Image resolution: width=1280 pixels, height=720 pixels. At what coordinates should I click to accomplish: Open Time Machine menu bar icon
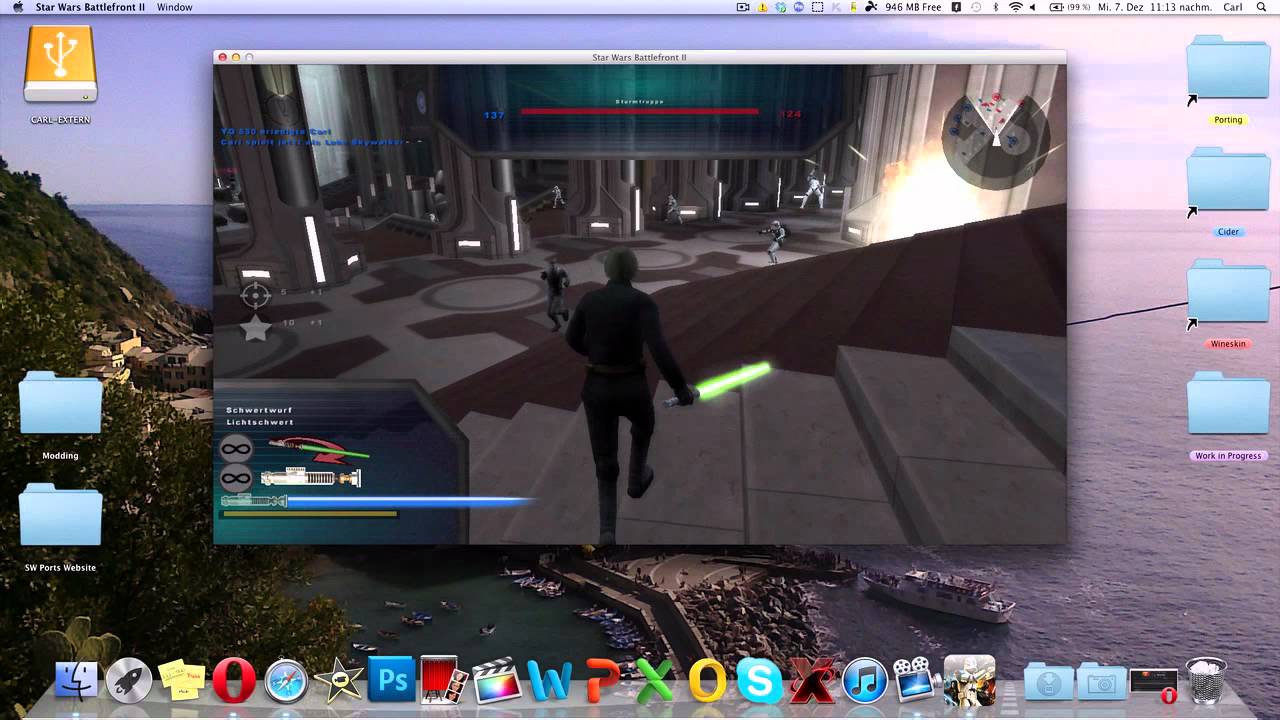click(x=977, y=7)
